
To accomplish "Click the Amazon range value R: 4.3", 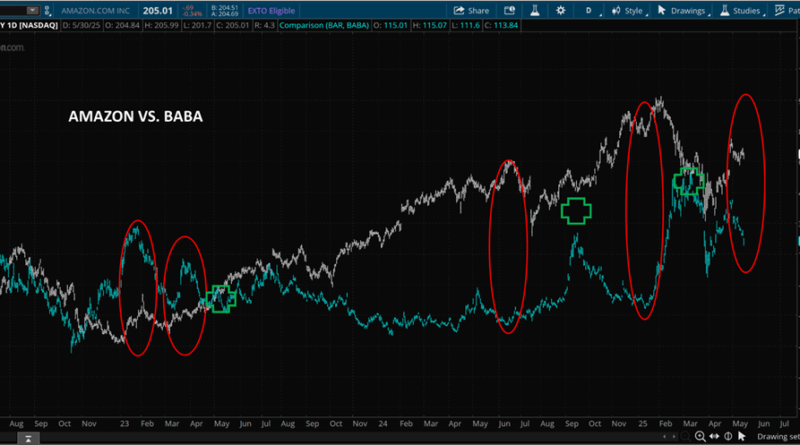I will tap(265, 26).
